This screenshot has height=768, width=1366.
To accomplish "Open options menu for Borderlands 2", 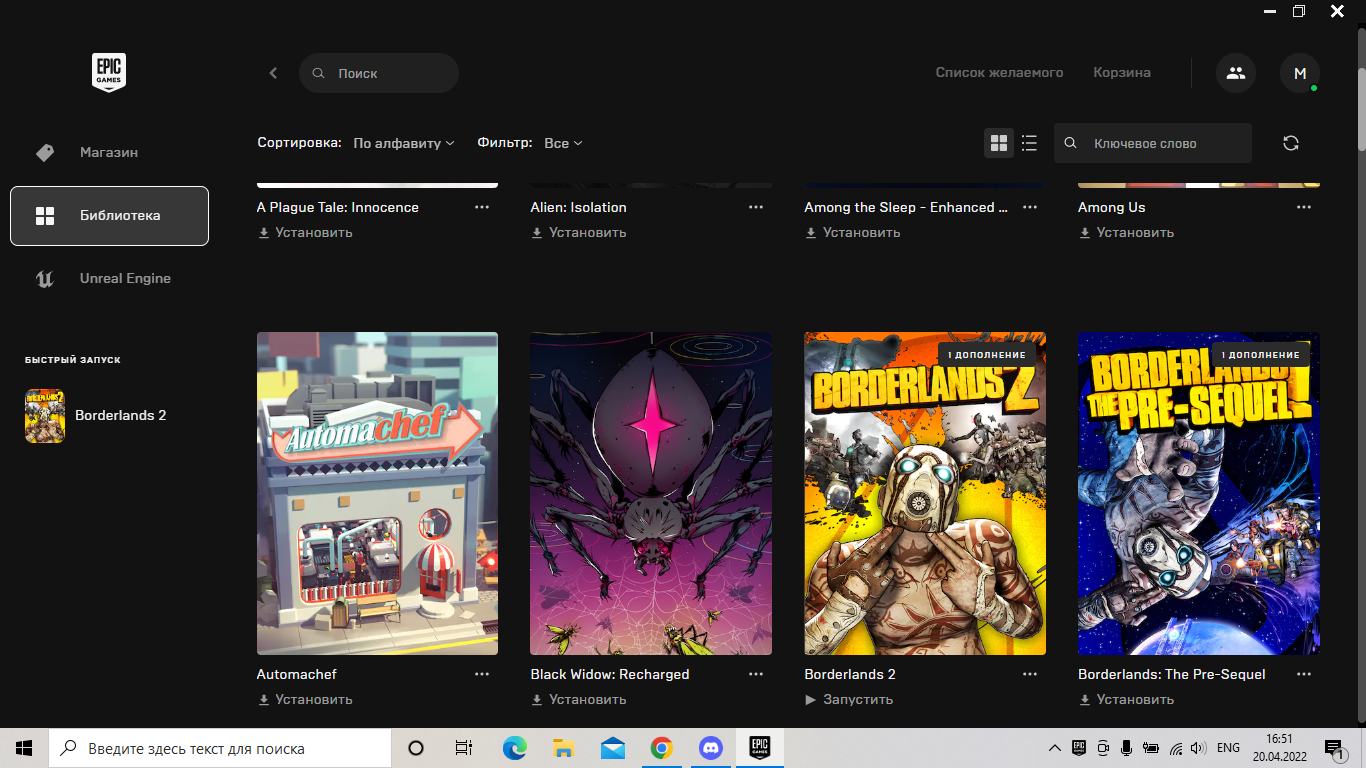I will [x=1030, y=674].
